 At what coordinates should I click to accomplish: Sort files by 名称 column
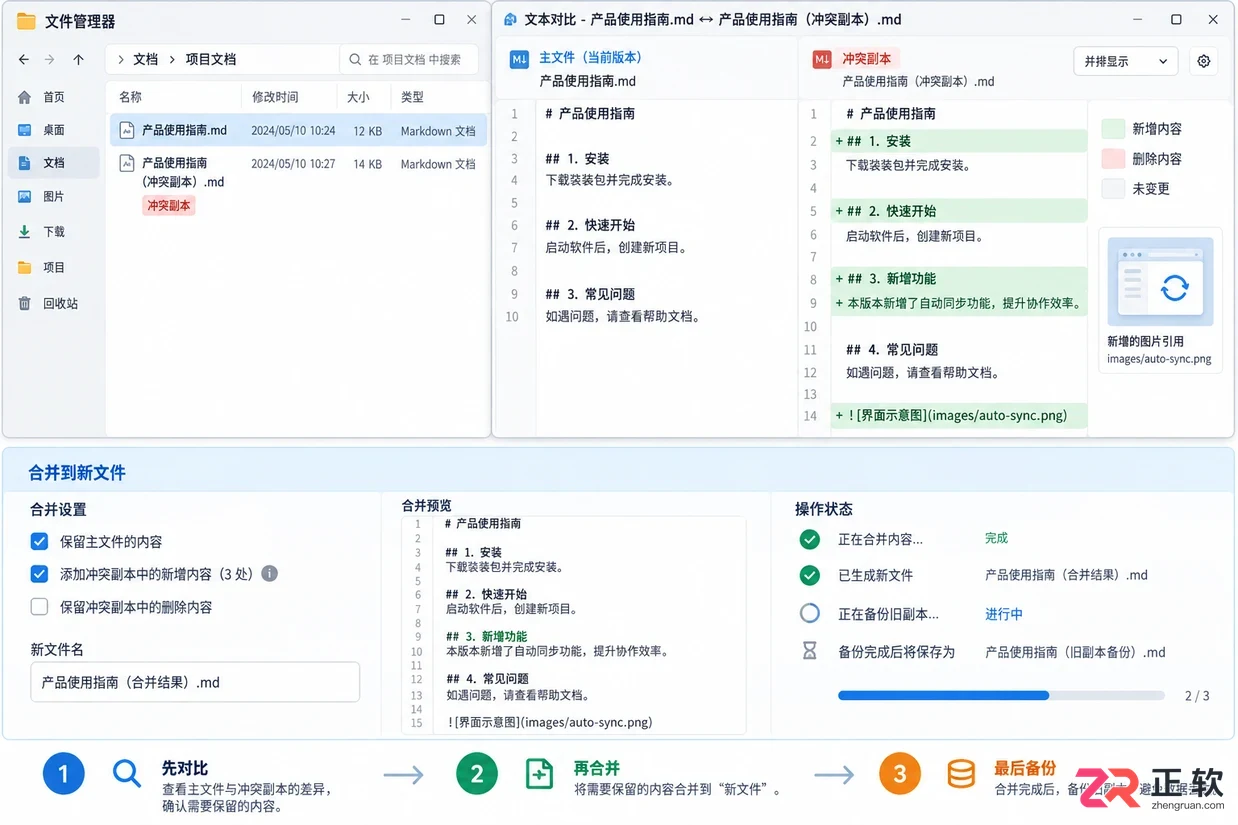[x=130, y=97]
